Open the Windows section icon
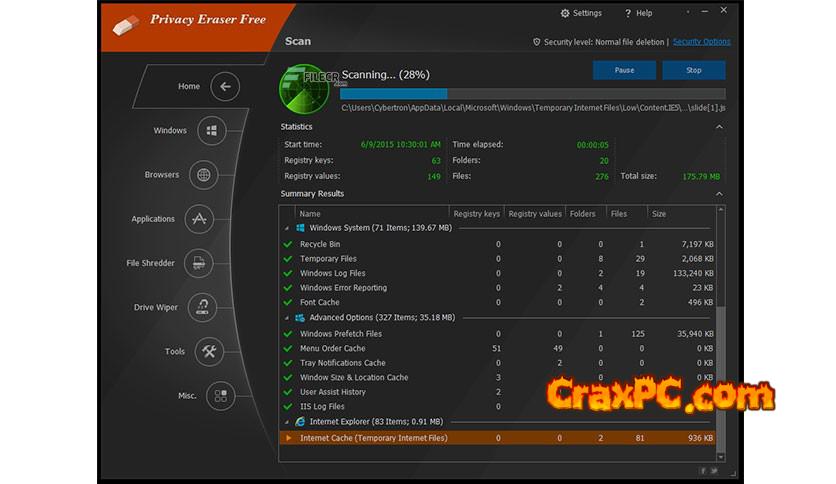The height and width of the screenshot is (484, 836). pyautogui.click(x=211, y=131)
